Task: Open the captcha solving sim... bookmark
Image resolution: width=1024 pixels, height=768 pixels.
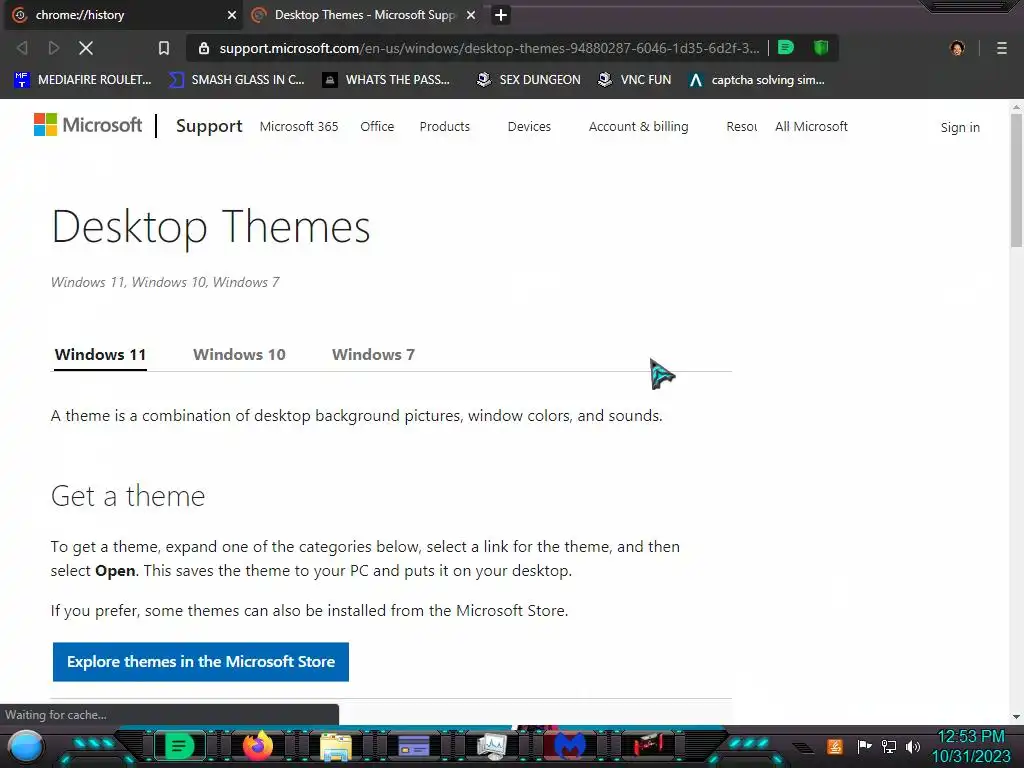Action: click(x=757, y=80)
